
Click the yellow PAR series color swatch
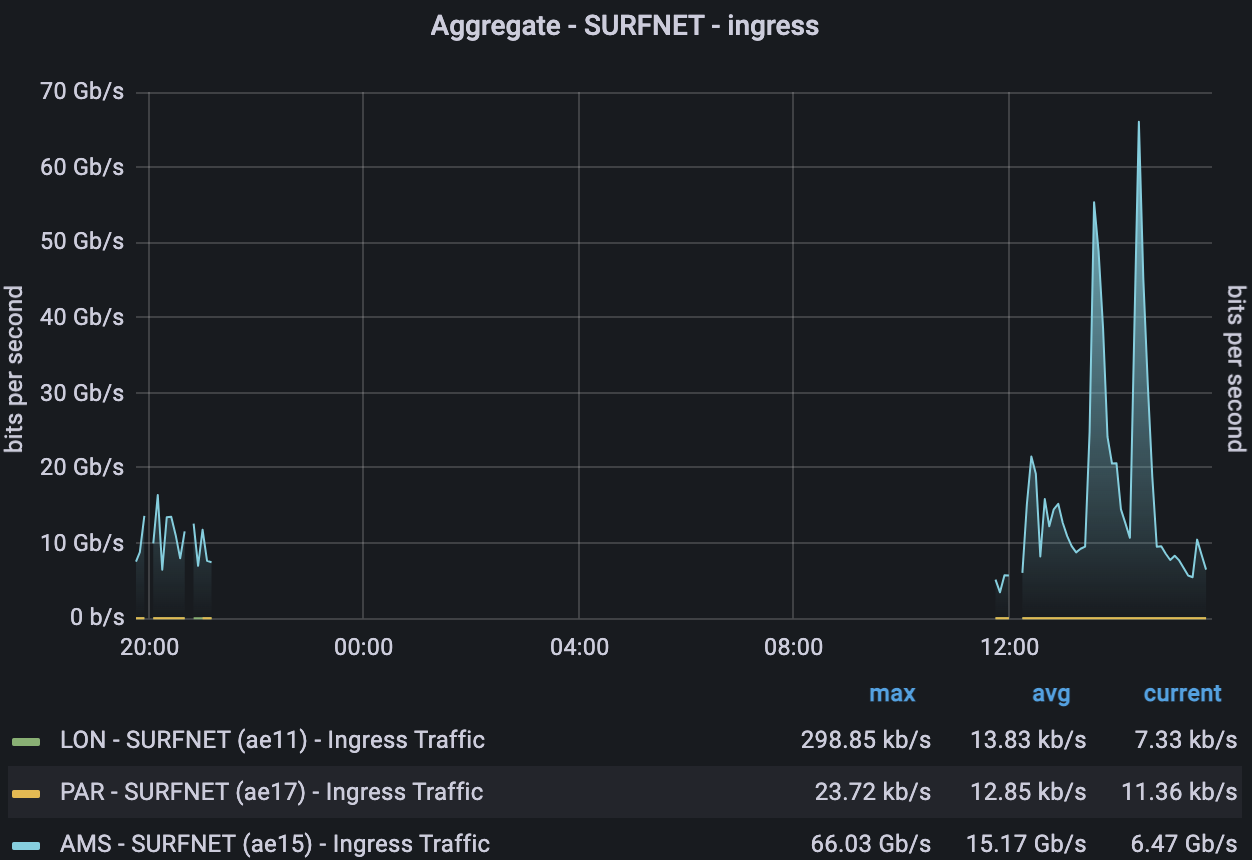tap(26, 794)
